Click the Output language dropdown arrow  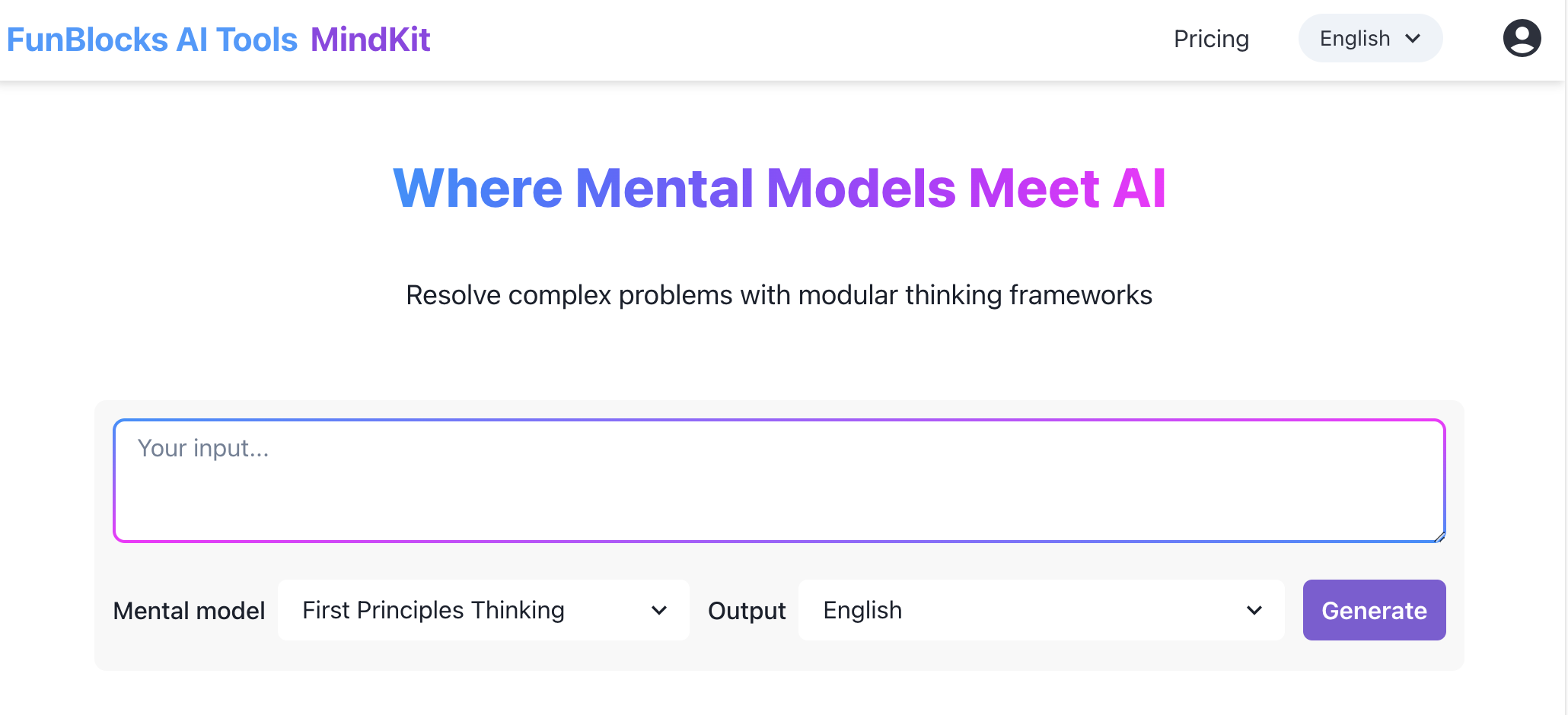click(1254, 610)
